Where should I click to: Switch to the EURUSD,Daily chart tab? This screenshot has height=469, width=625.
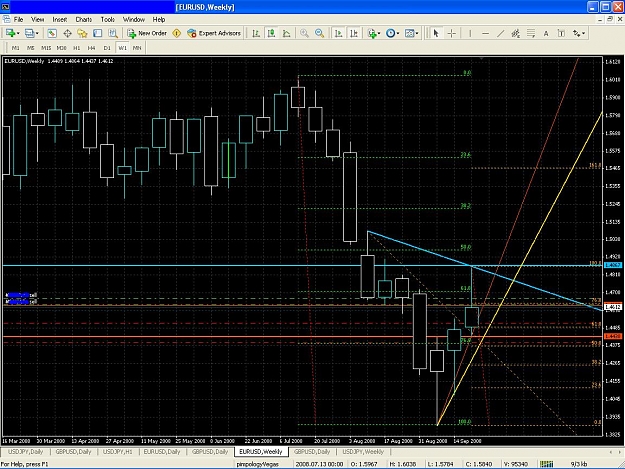click(162, 451)
